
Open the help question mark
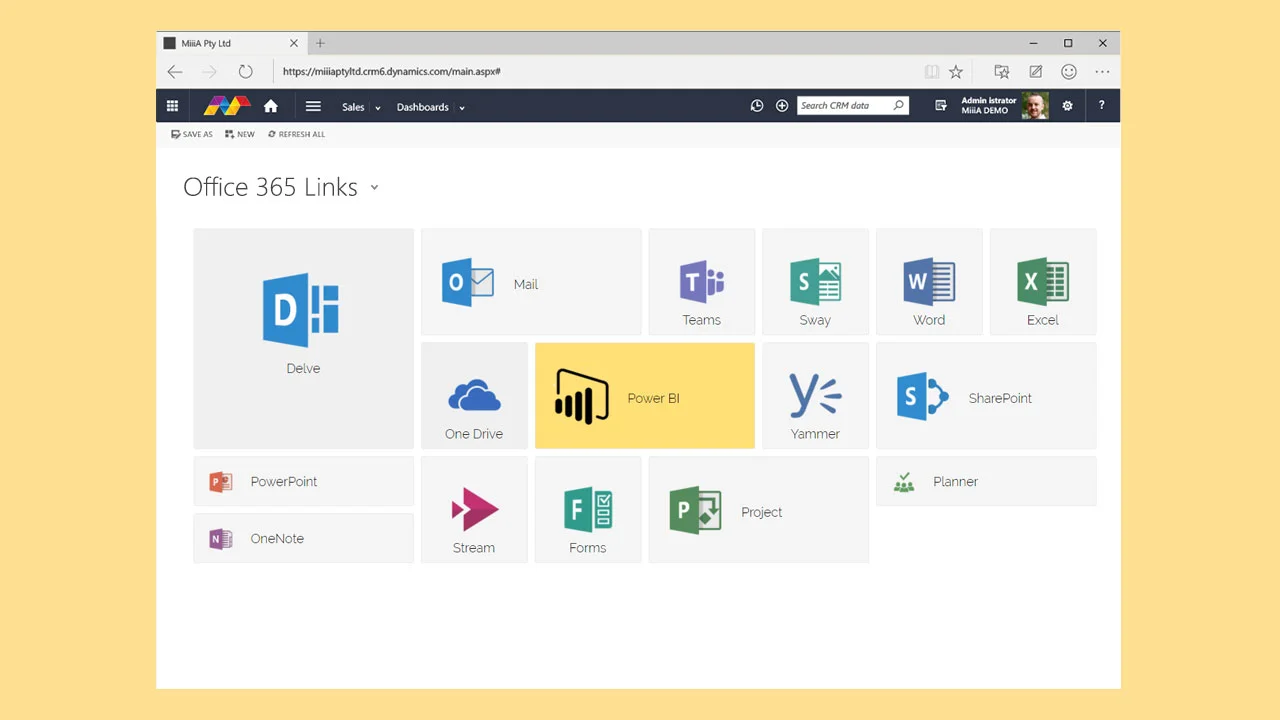1101,106
